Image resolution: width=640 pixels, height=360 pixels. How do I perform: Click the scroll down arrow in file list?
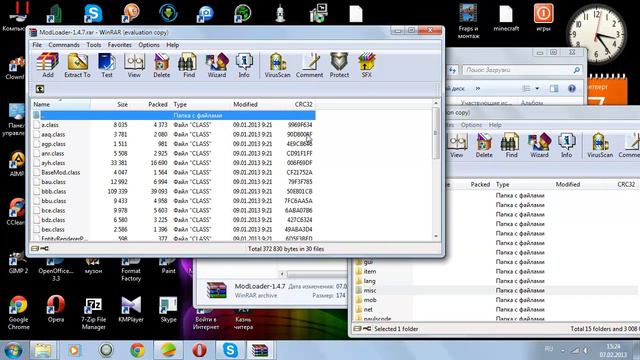click(x=436, y=236)
